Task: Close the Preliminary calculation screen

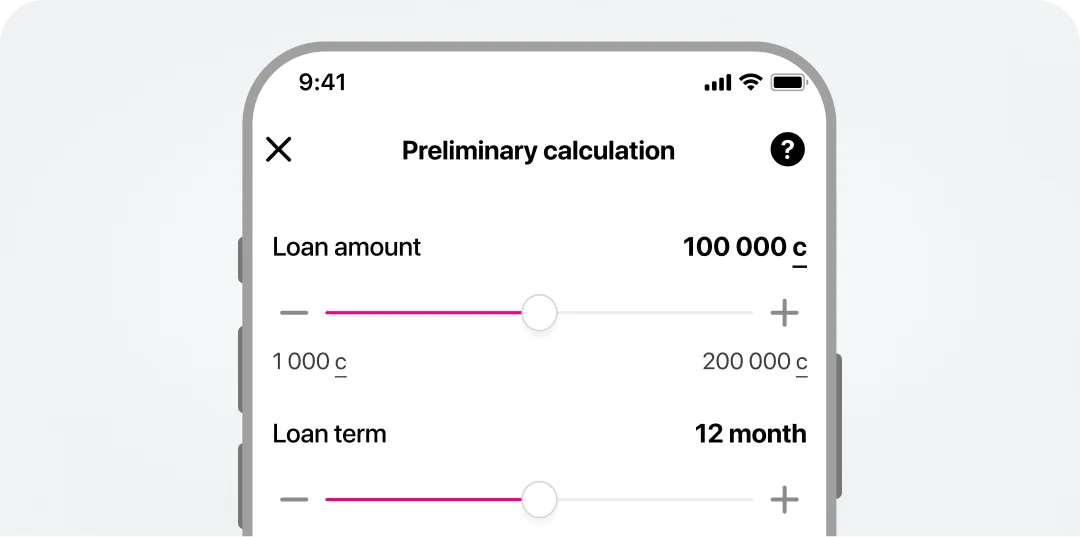Action: (x=278, y=150)
